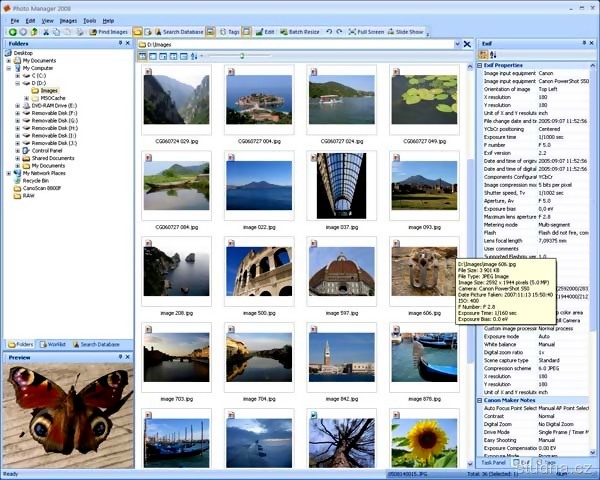
Task: Open the Batch Resize tool
Action: [300, 32]
